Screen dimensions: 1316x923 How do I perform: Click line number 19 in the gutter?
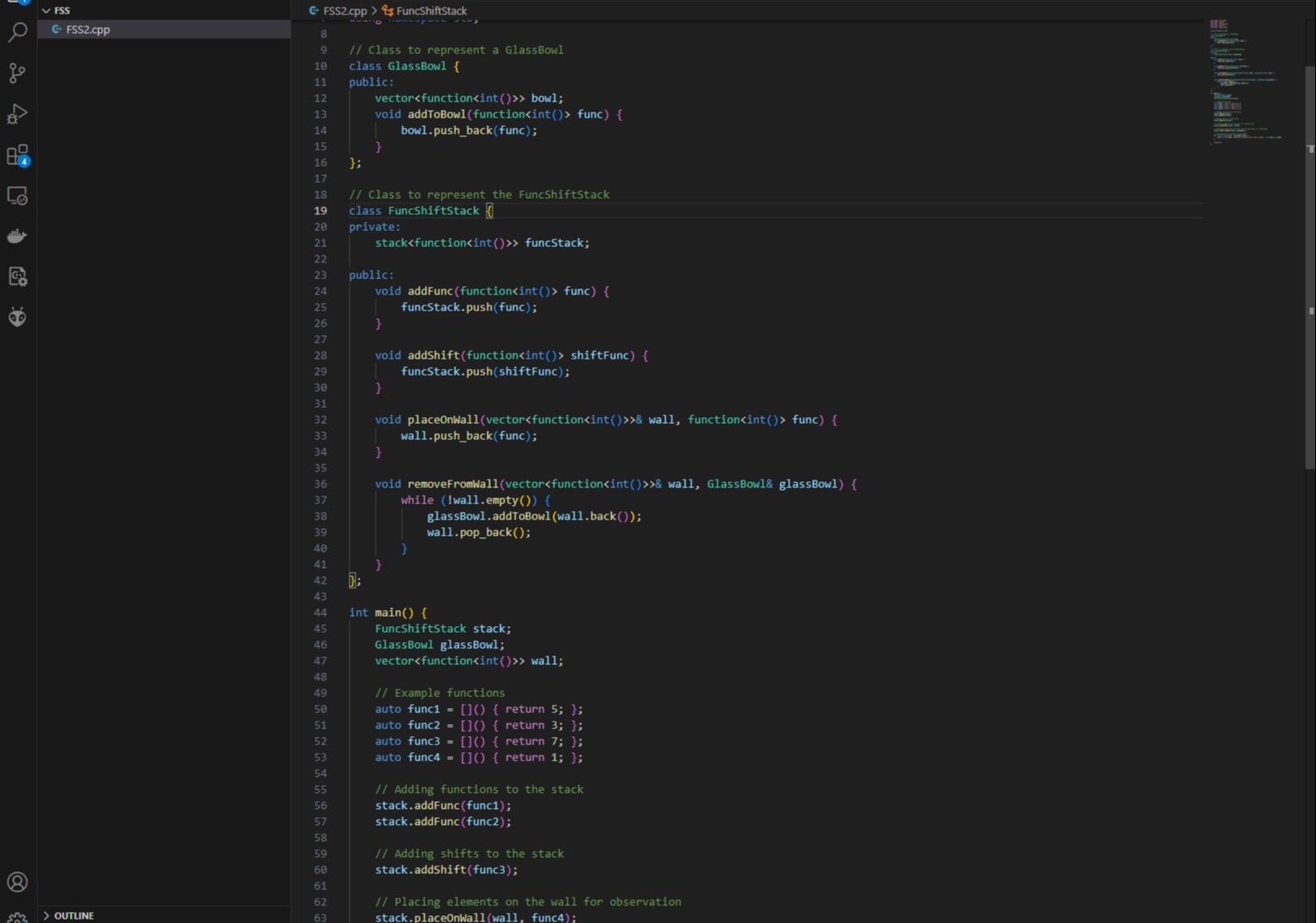pyautogui.click(x=320, y=211)
